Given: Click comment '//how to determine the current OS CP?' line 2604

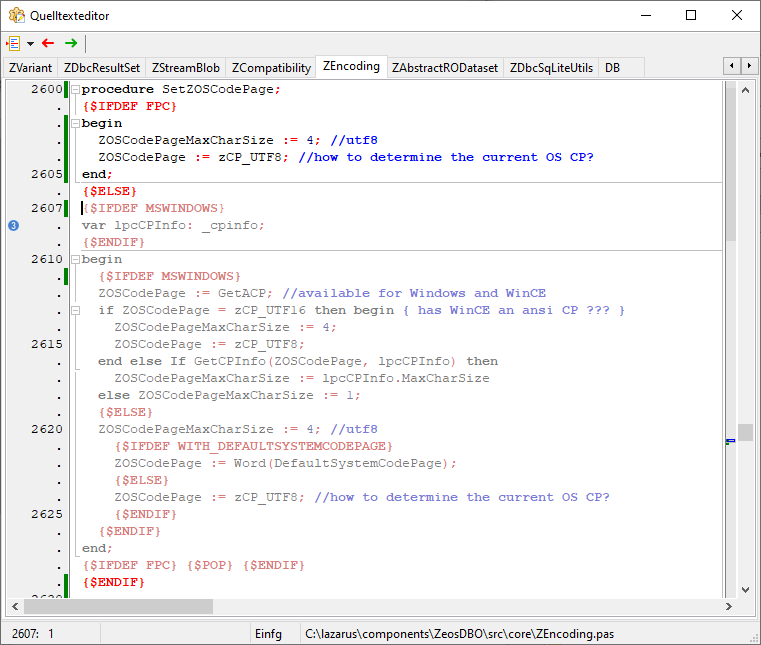Looking at the screenshot, I should (446, 157).
